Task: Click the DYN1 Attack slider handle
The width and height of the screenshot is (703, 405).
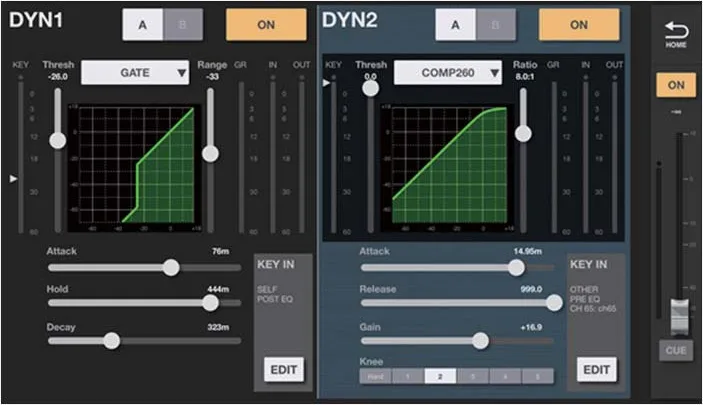Action: (171, 267)
